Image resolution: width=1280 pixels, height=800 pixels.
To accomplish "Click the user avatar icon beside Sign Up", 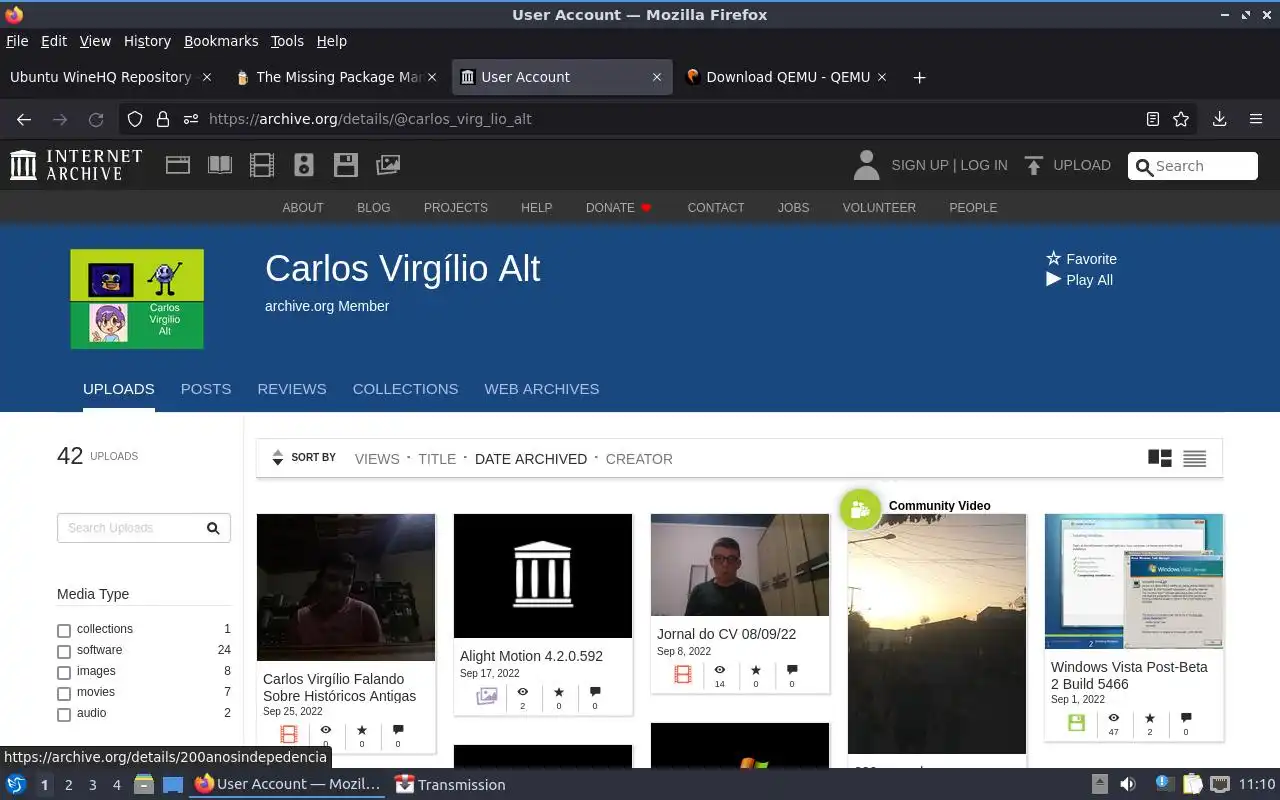I will click(866, 165).
